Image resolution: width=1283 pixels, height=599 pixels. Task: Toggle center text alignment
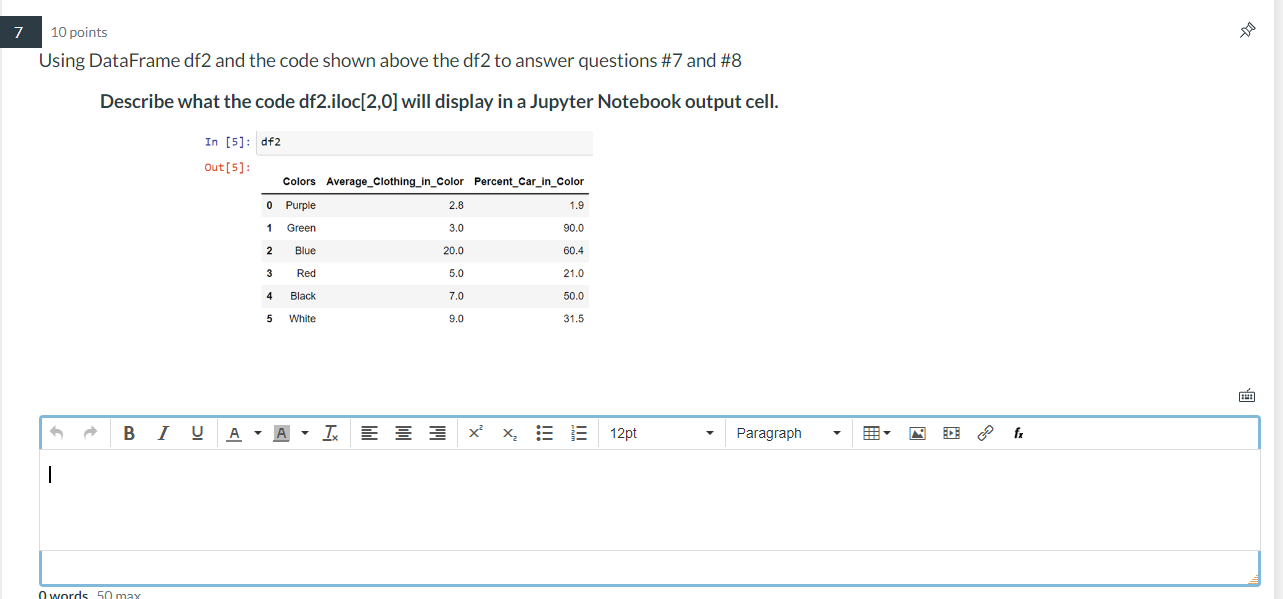[x=402, y=432]
